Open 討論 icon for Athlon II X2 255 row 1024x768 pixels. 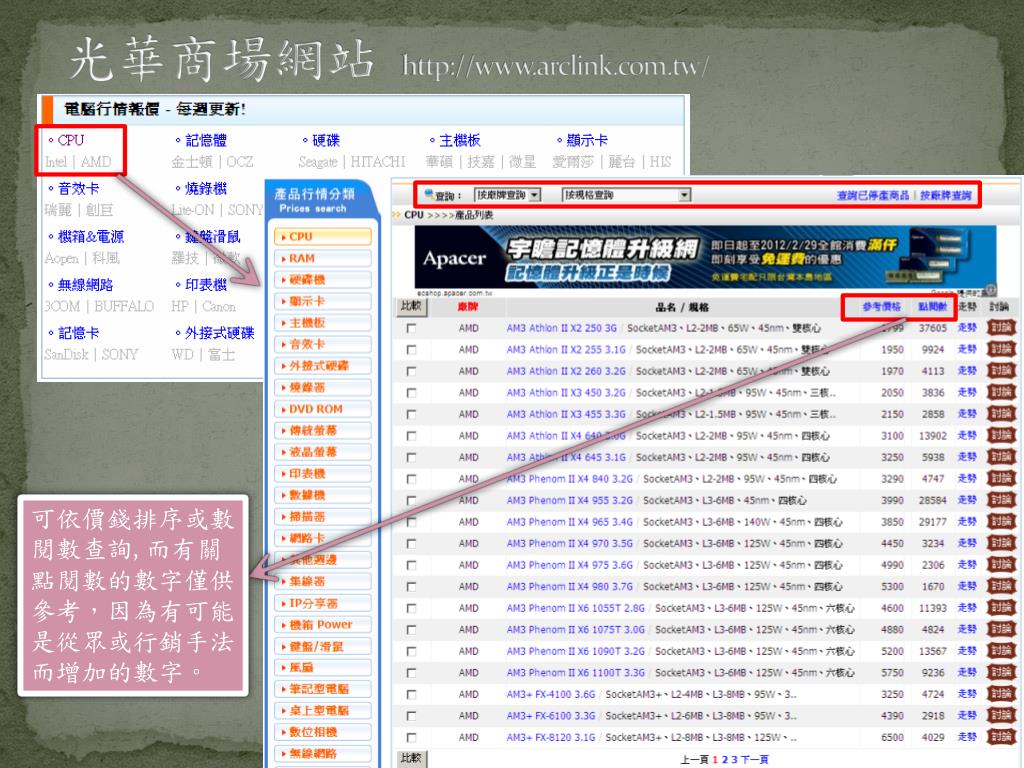[x=1000, y=349]
